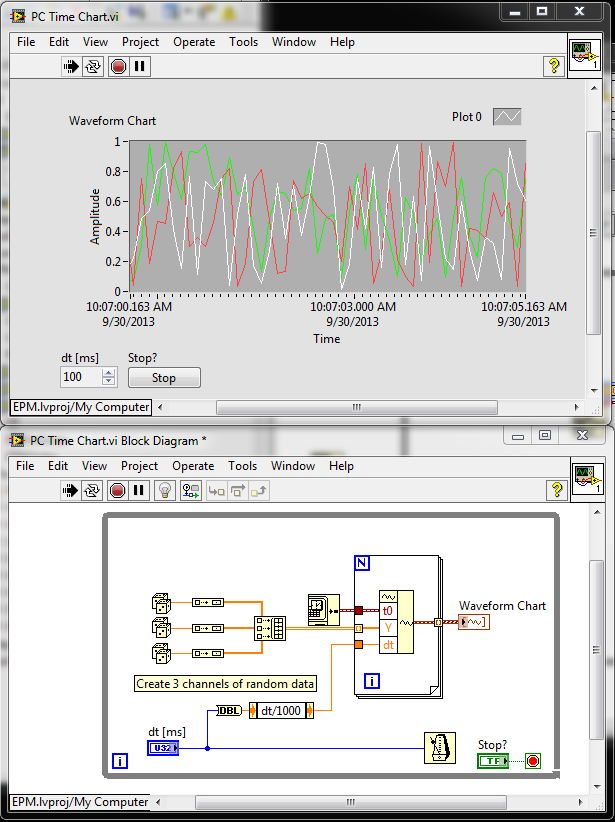Select the dt [ms] U32 control terminal

pyautogui.click(x=163, y=748)
